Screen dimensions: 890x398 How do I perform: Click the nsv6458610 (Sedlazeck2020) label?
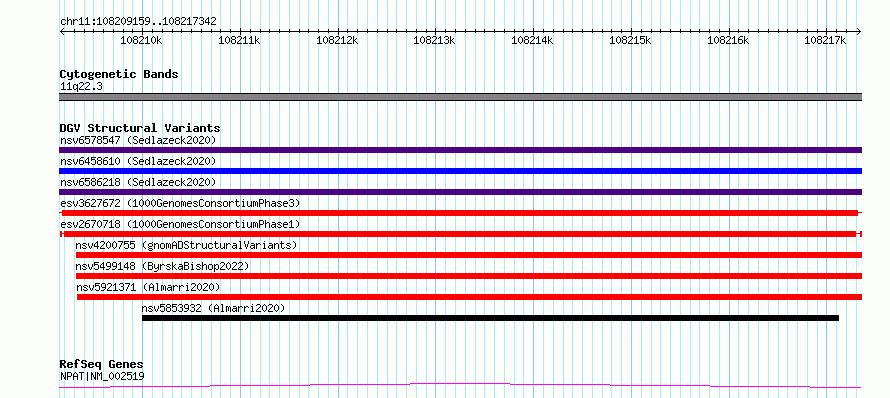138,161
